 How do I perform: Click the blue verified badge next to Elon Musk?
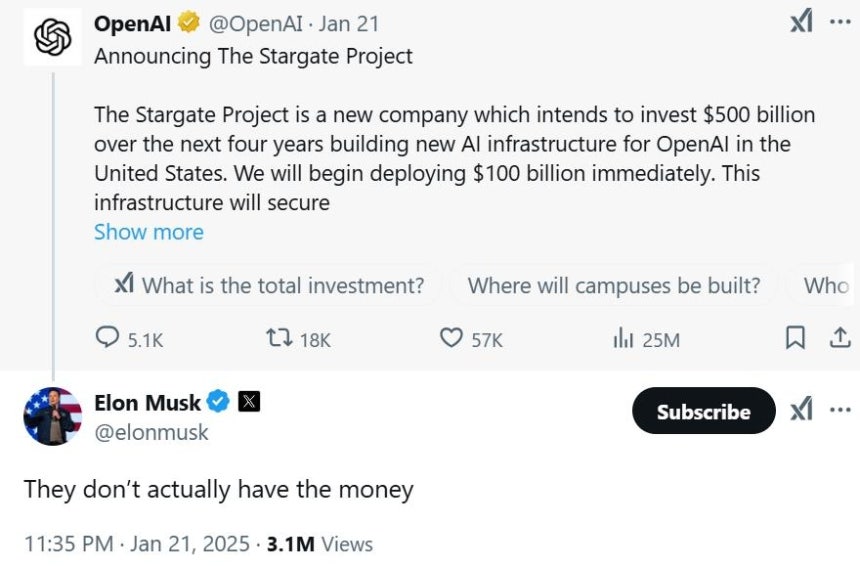pos(218,402)
